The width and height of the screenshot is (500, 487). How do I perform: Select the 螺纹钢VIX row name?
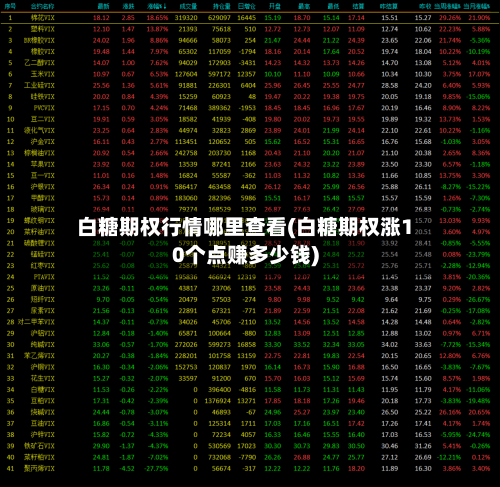[x=39, y=221]
